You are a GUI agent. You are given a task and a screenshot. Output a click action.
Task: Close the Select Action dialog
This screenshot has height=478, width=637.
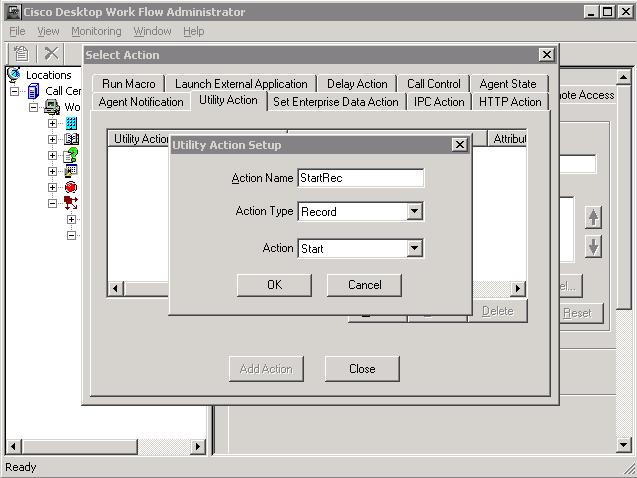(547, 54)
